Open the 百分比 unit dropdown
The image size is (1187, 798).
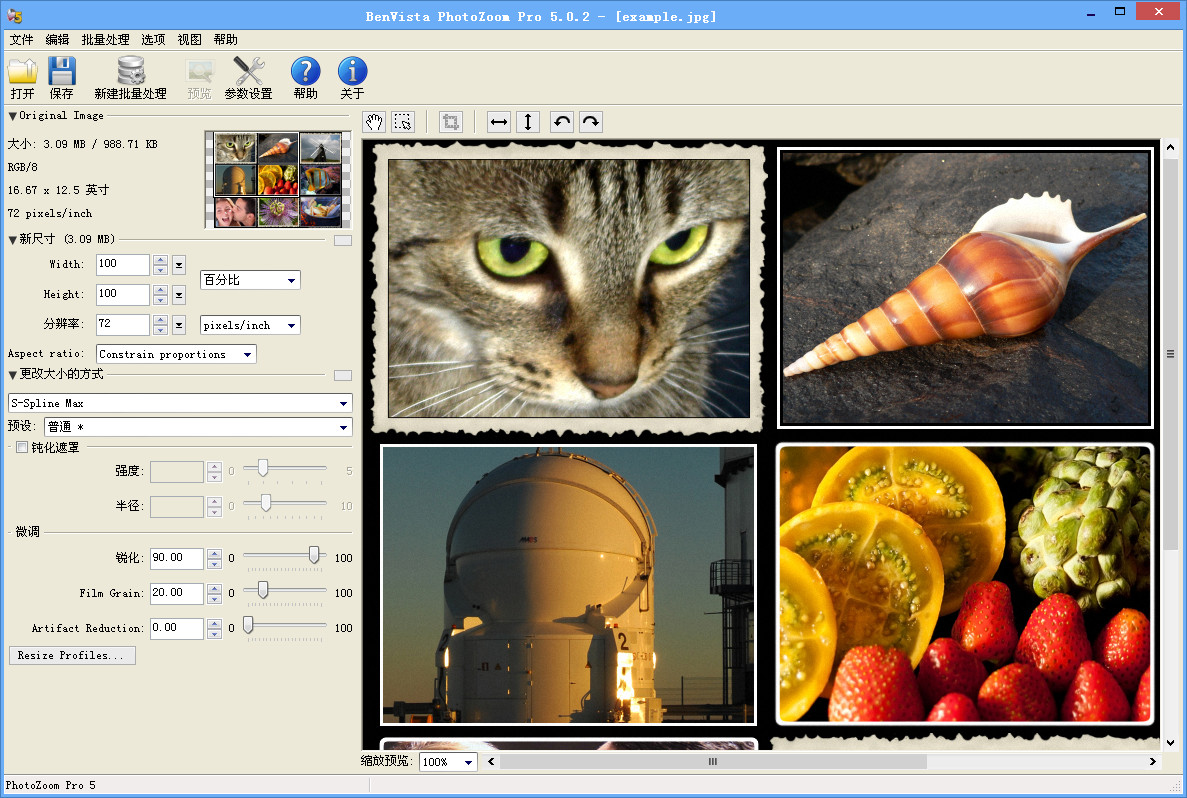(250, 280)
